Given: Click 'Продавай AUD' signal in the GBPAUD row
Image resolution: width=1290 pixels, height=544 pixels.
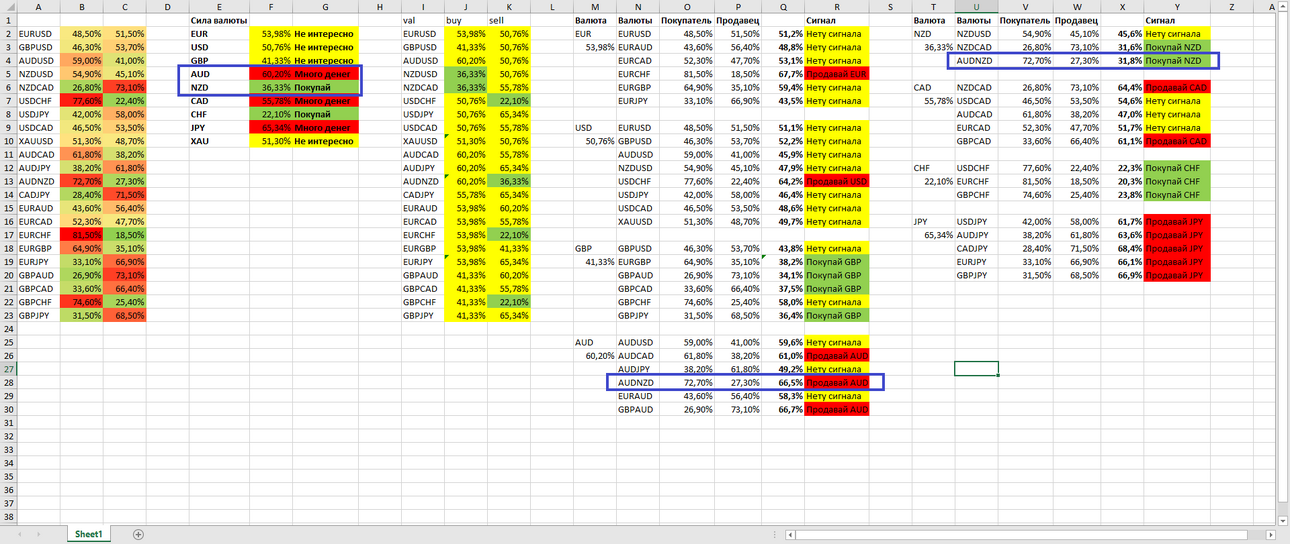Looking at the screenshot, I should (836, 409).
